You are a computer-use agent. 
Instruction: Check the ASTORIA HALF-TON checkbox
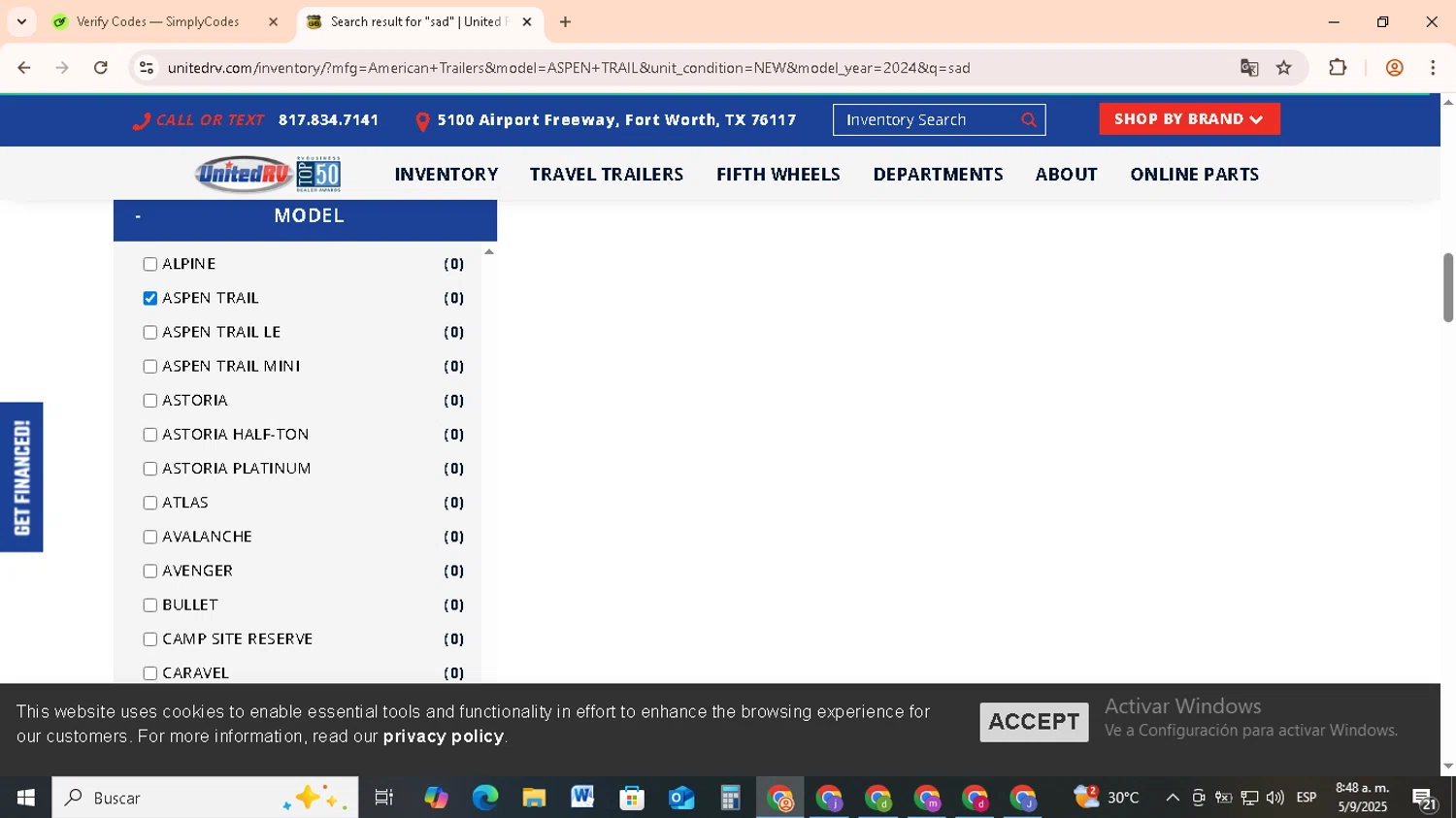coord(150,435)
